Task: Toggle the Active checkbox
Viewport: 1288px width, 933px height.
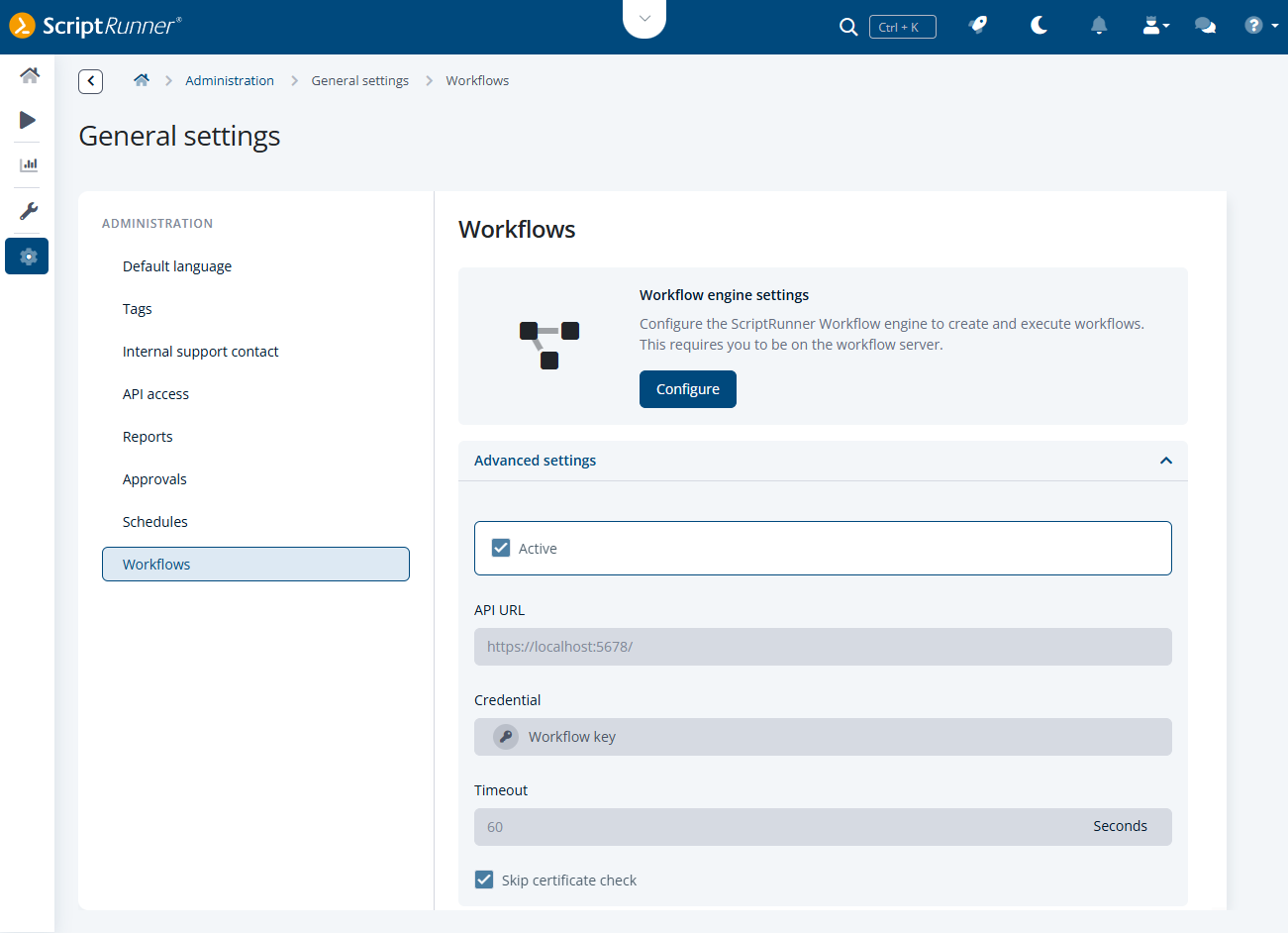Action: (x=501, y=548)
